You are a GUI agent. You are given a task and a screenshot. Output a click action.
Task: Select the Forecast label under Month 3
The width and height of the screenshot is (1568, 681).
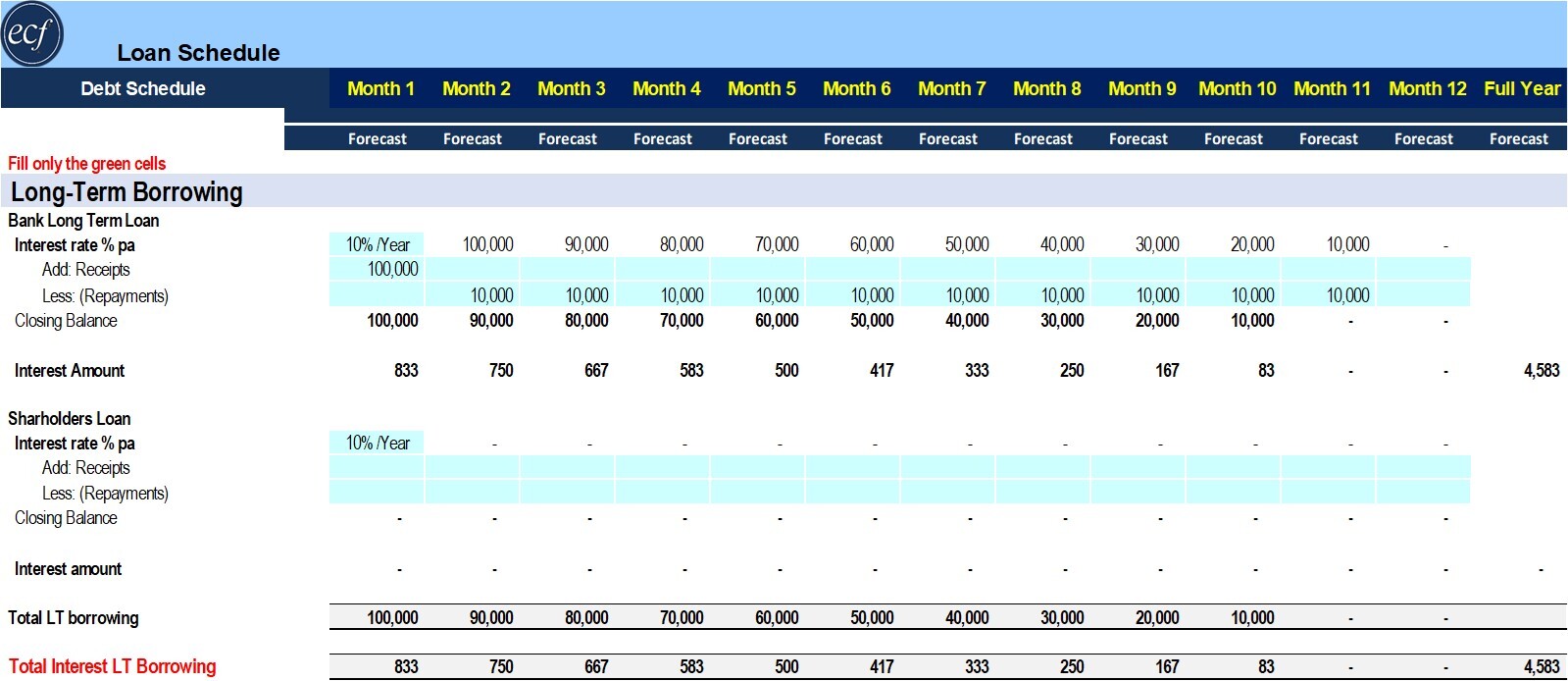[567, 139]
